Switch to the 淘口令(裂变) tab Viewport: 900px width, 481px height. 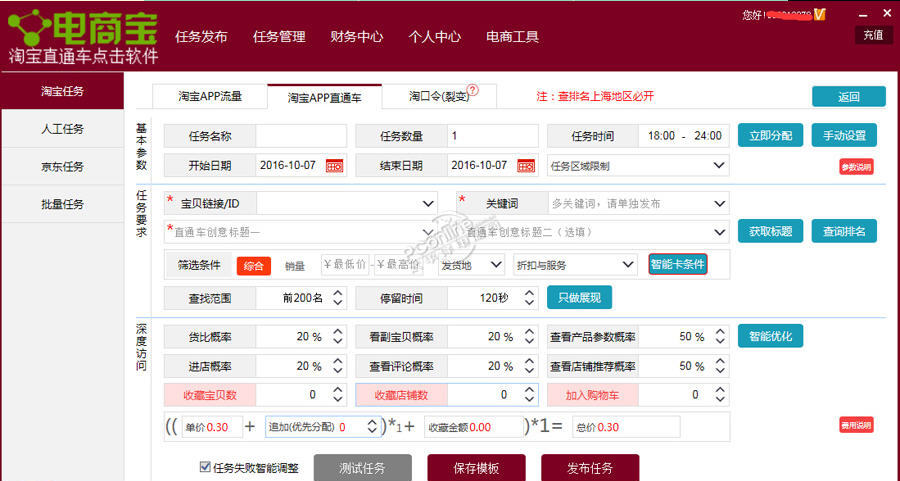coord(439,96)
